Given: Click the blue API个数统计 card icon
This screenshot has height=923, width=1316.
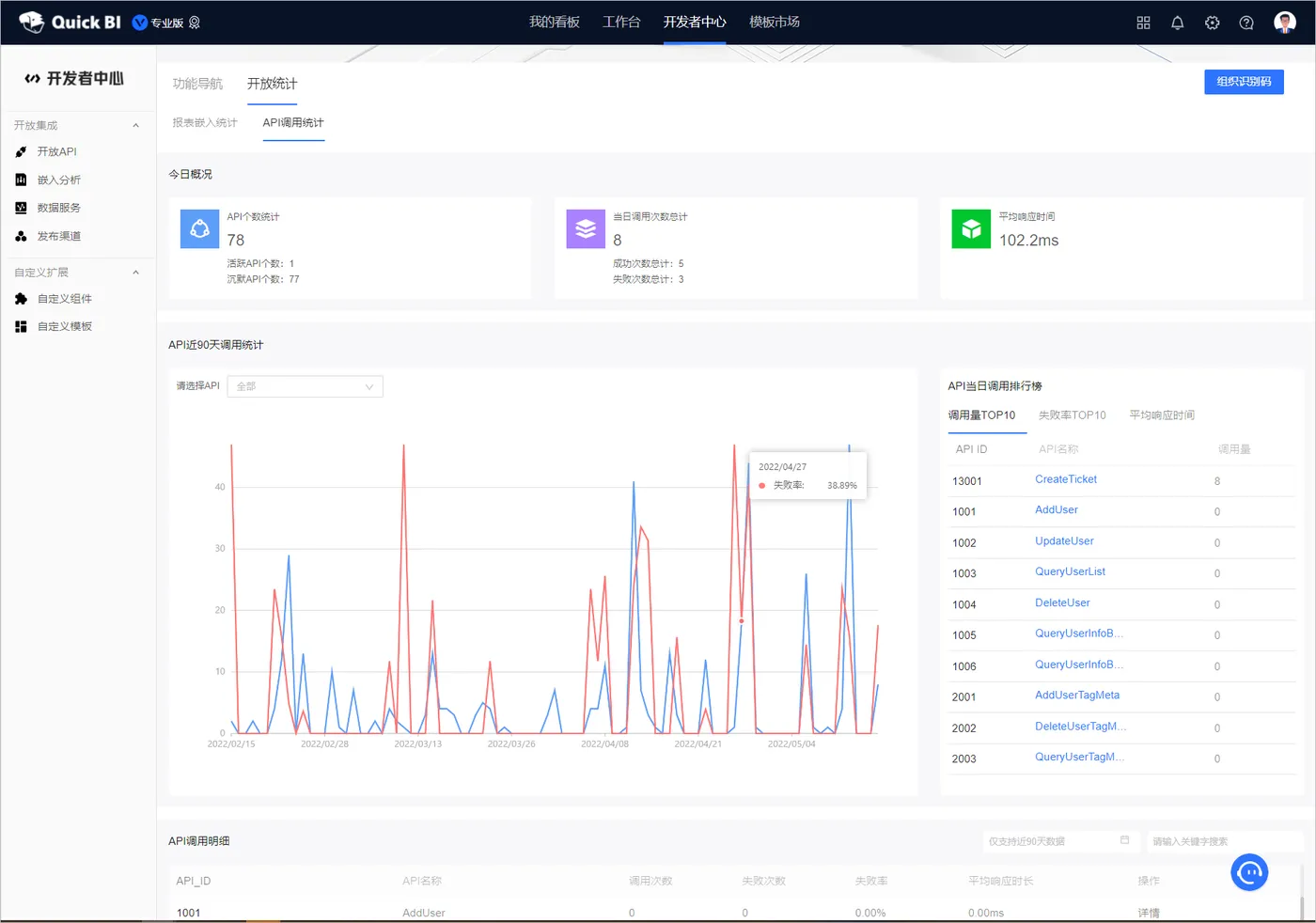Looking at the screenshot, I should point(199,228).
